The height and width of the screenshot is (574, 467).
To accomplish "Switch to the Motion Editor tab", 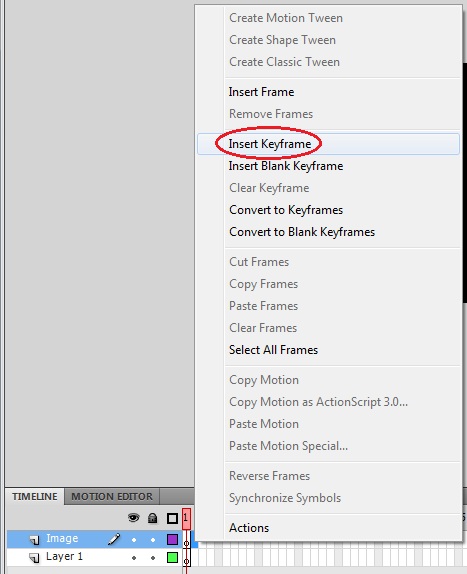I will [x=112, y=496].
